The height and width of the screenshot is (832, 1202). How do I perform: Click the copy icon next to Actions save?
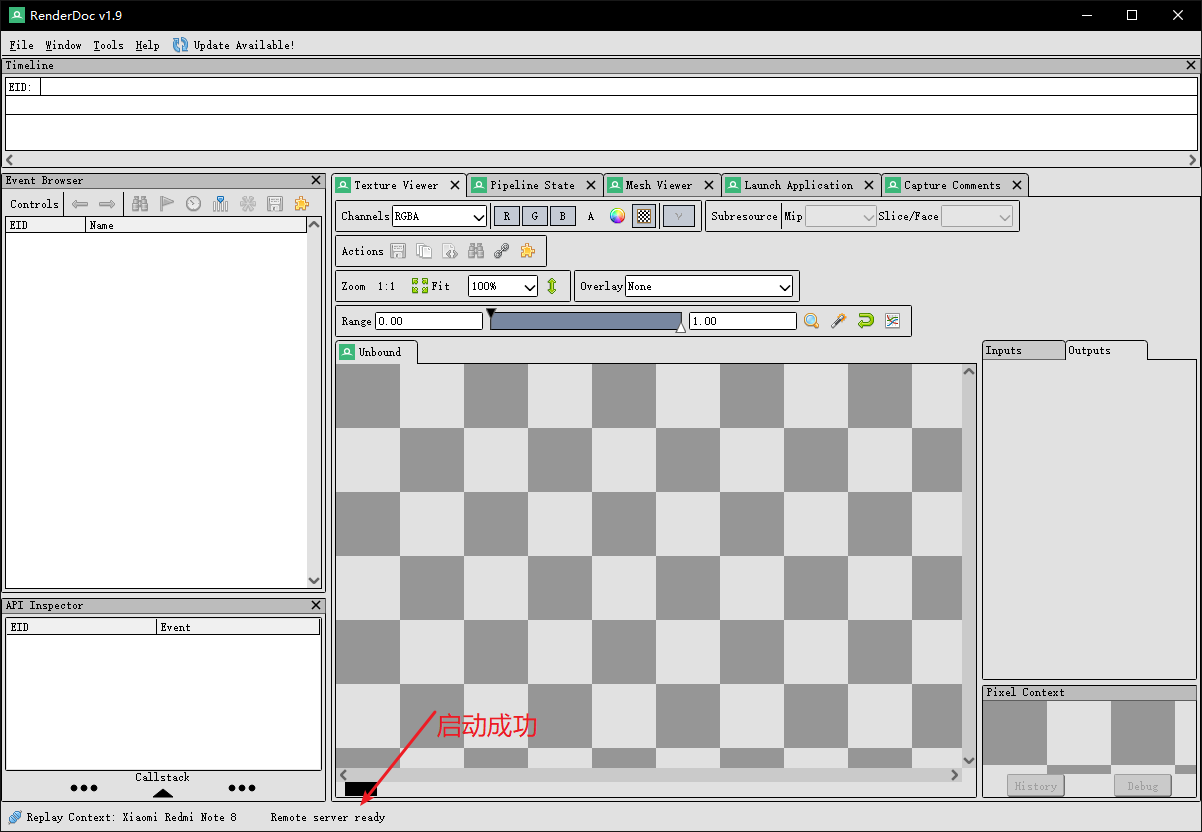tap(423, 250)
